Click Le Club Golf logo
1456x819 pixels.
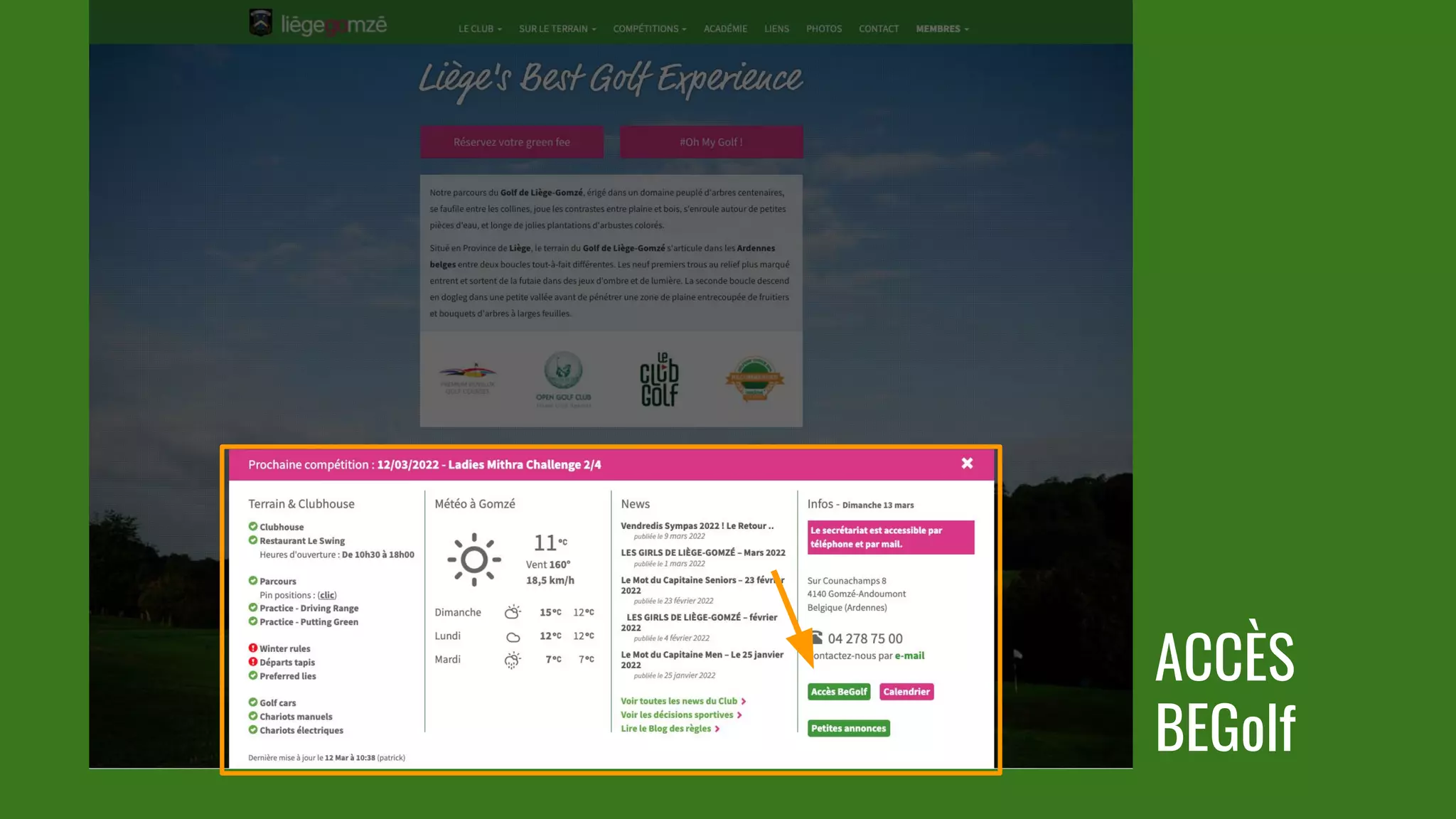pyautogui.click(x=659, y=380)
